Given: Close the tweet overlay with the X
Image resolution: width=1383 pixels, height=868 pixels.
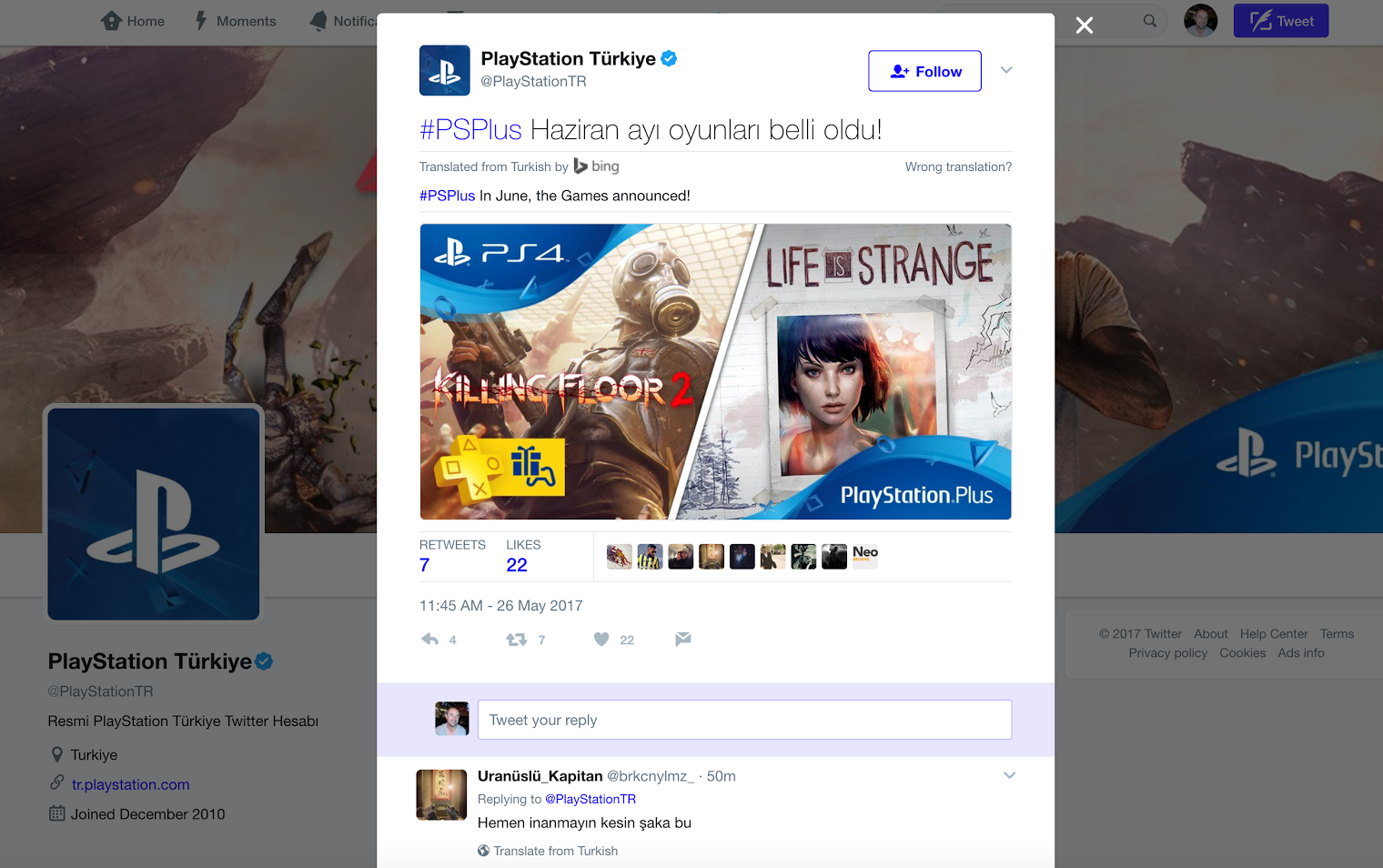Looking at the screenshot, I should [x=1085, y=25].
